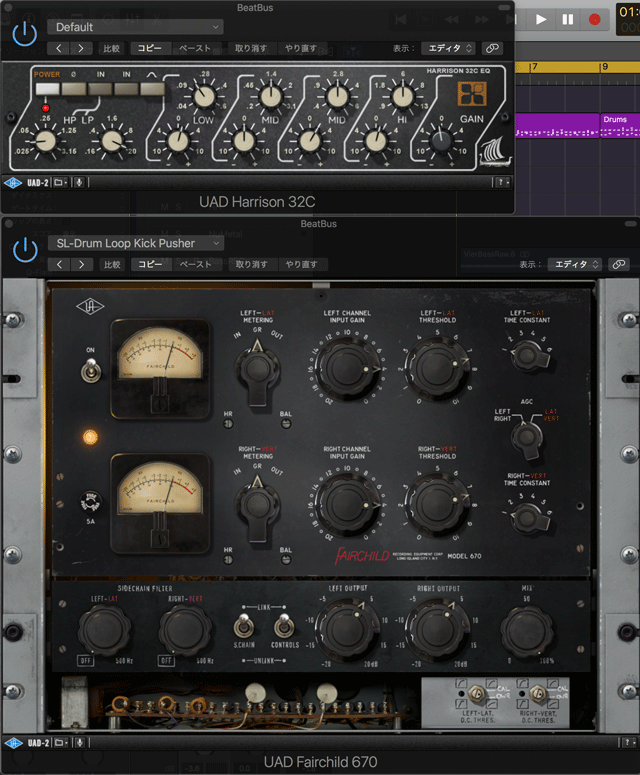The image size is (640, 775).
Task: Open the SL-Drum Loop Kick Pusher preset dropdown
Action: [x=136, y=243]
